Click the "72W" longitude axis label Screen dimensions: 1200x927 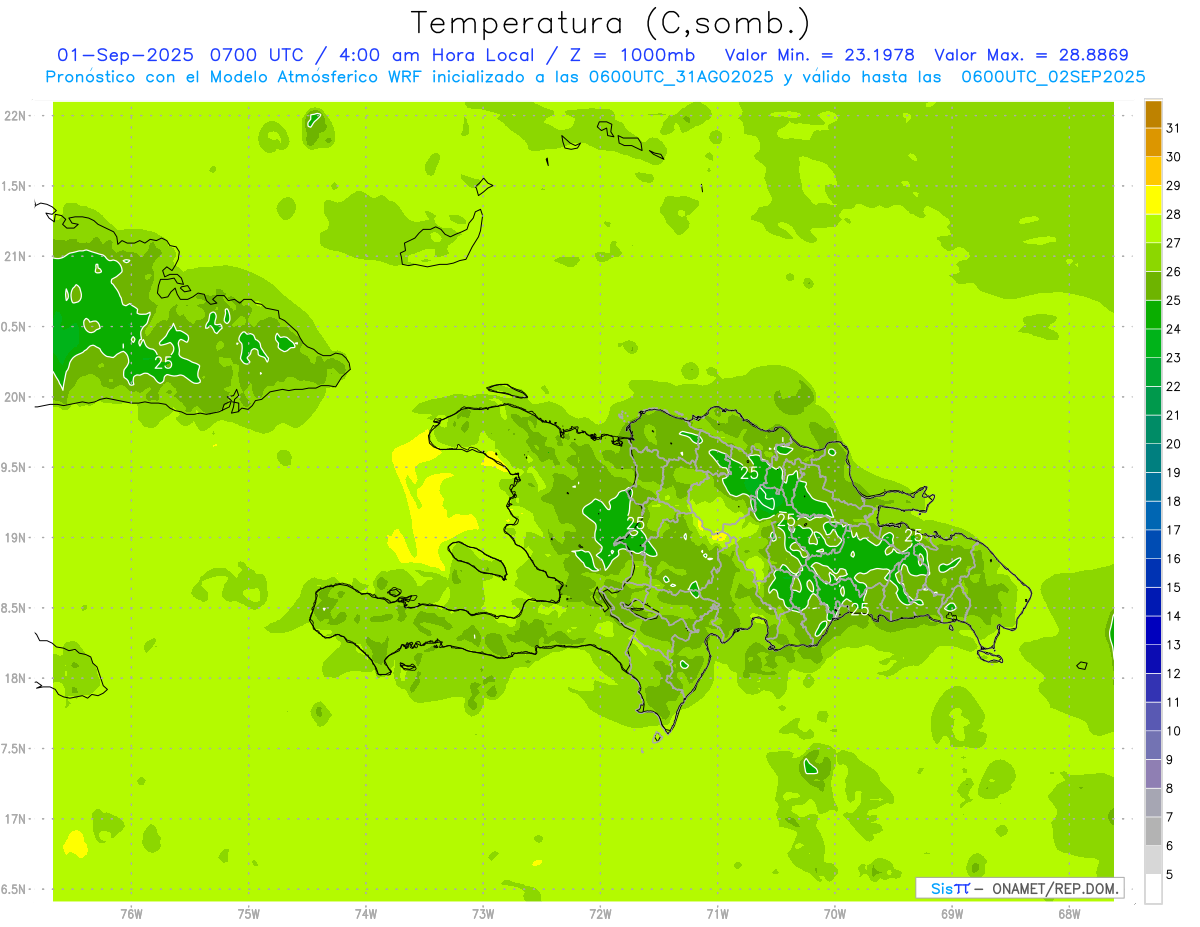coord(600,913)
